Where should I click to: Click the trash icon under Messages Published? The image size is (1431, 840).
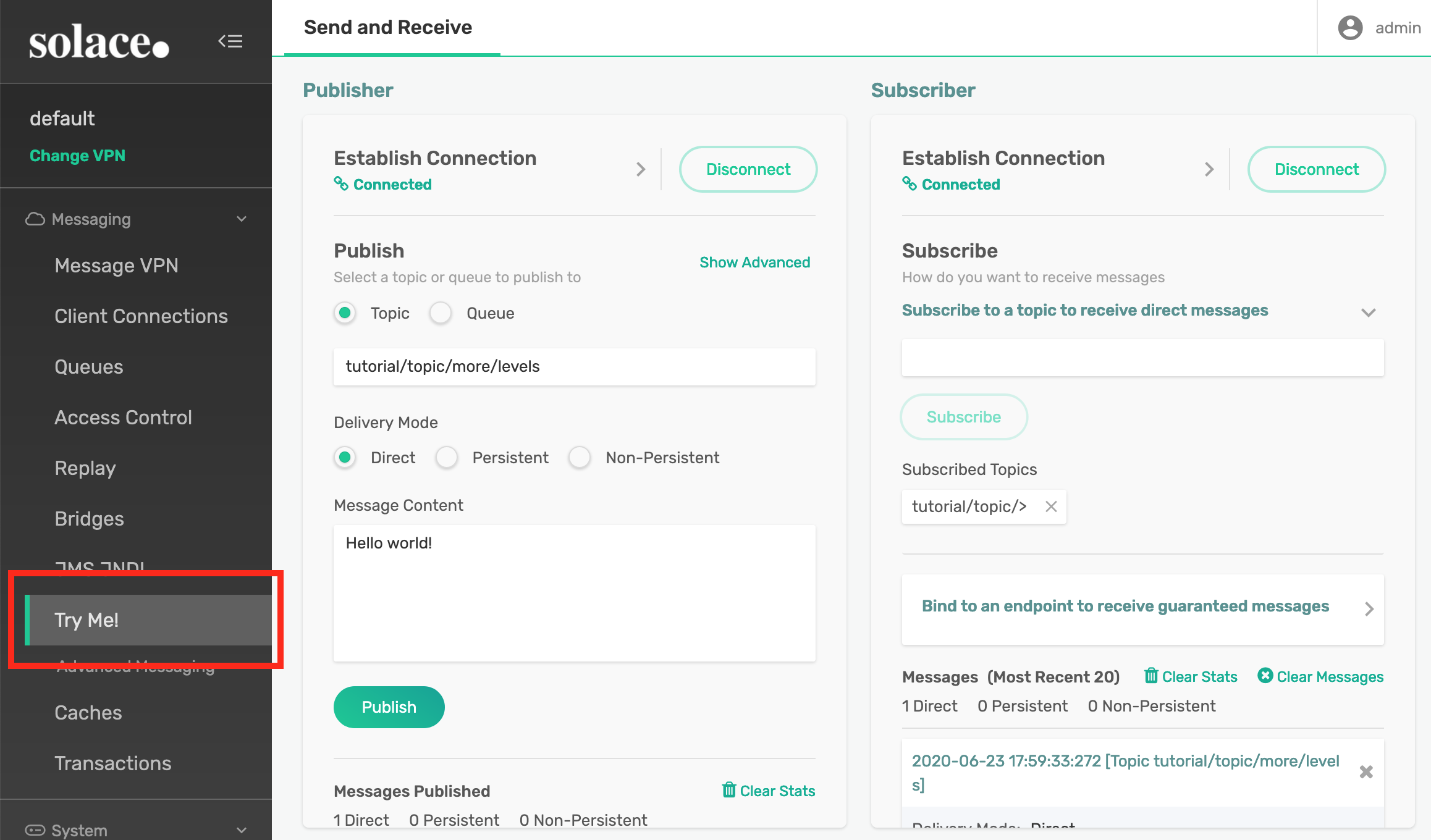pyautogui.click(x=729, y=790)
